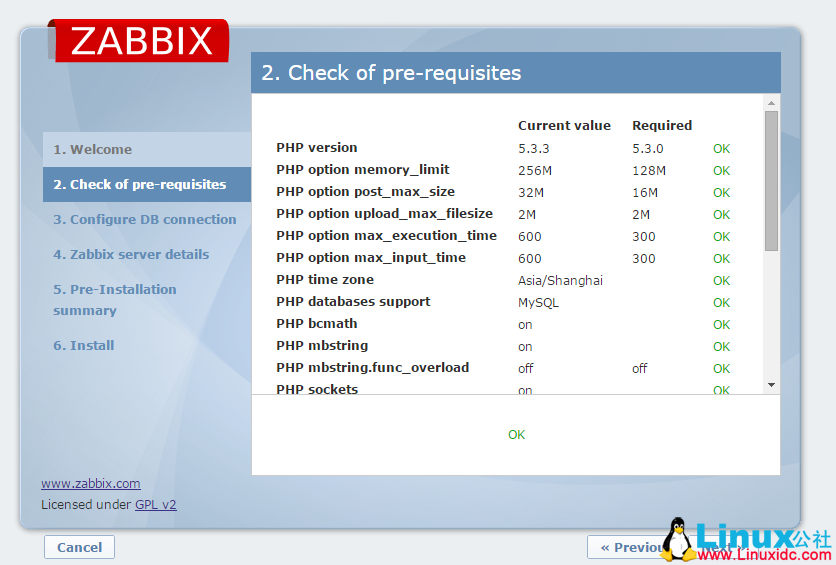
Task: Click 'PHP bcmath' label
Action: [317, 324]
